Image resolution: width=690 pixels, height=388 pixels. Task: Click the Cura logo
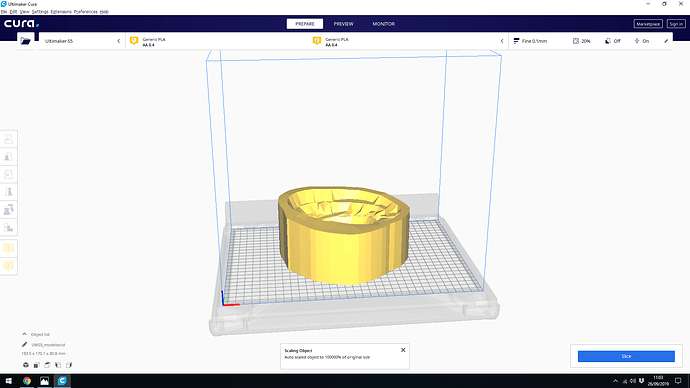21,24
